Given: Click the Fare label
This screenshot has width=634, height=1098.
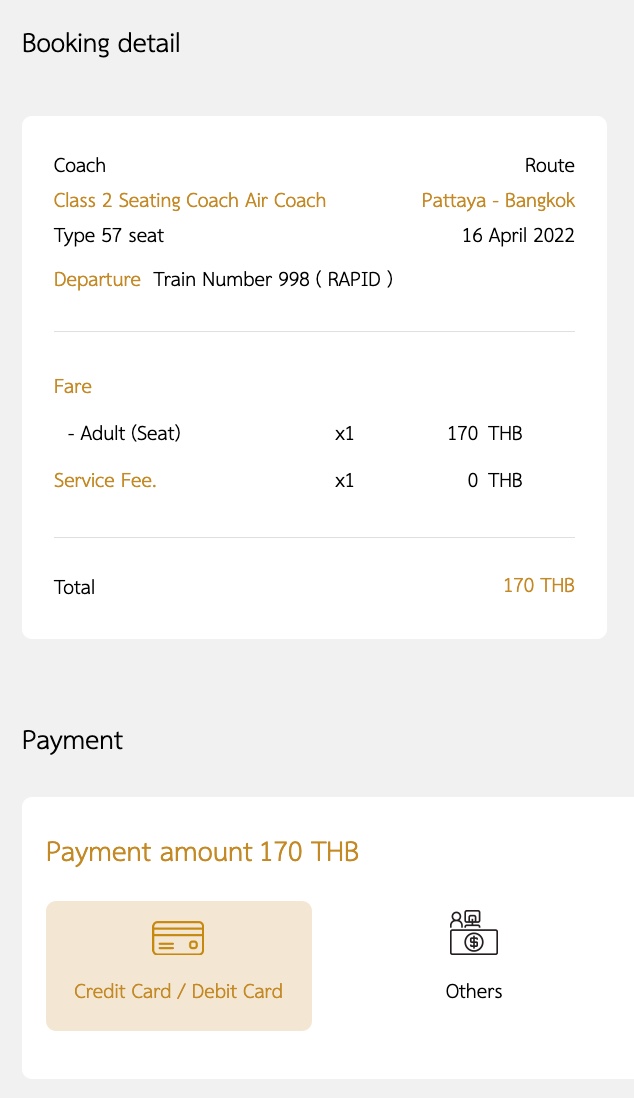Looking at the screenshot, I should (73, 386).
